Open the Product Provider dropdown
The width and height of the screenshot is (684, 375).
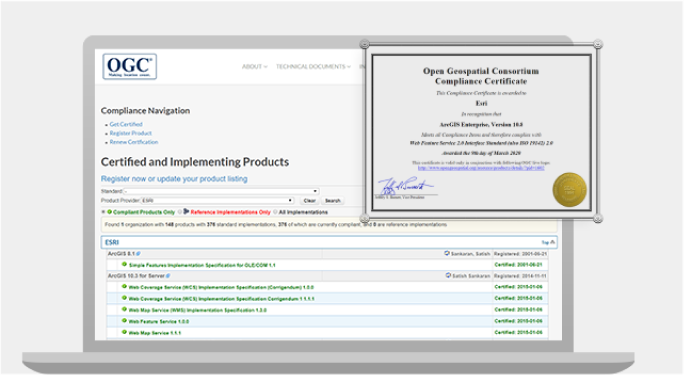point(217,201)
